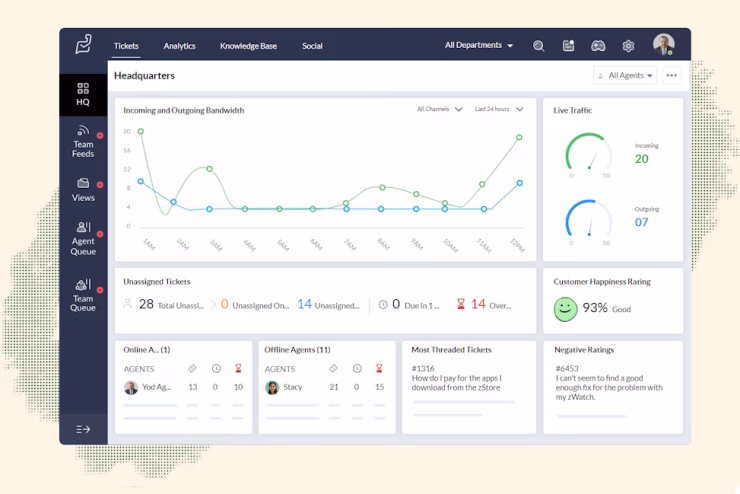Image resolution: width=740 pixels, height=494 pixels.
Task: Click the add ticket notes icon in header
Action: (x=568, y=46)
